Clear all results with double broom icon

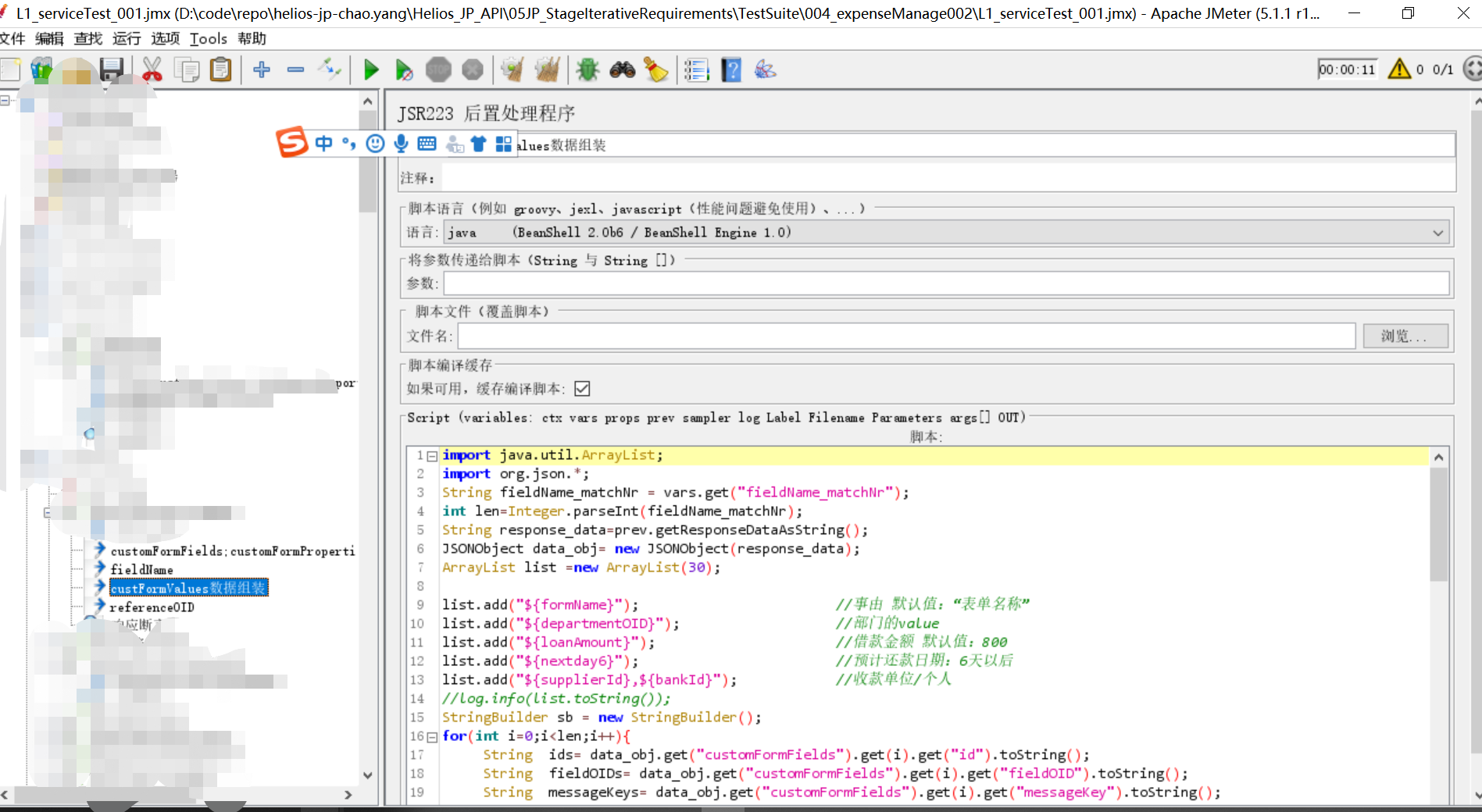547,69
